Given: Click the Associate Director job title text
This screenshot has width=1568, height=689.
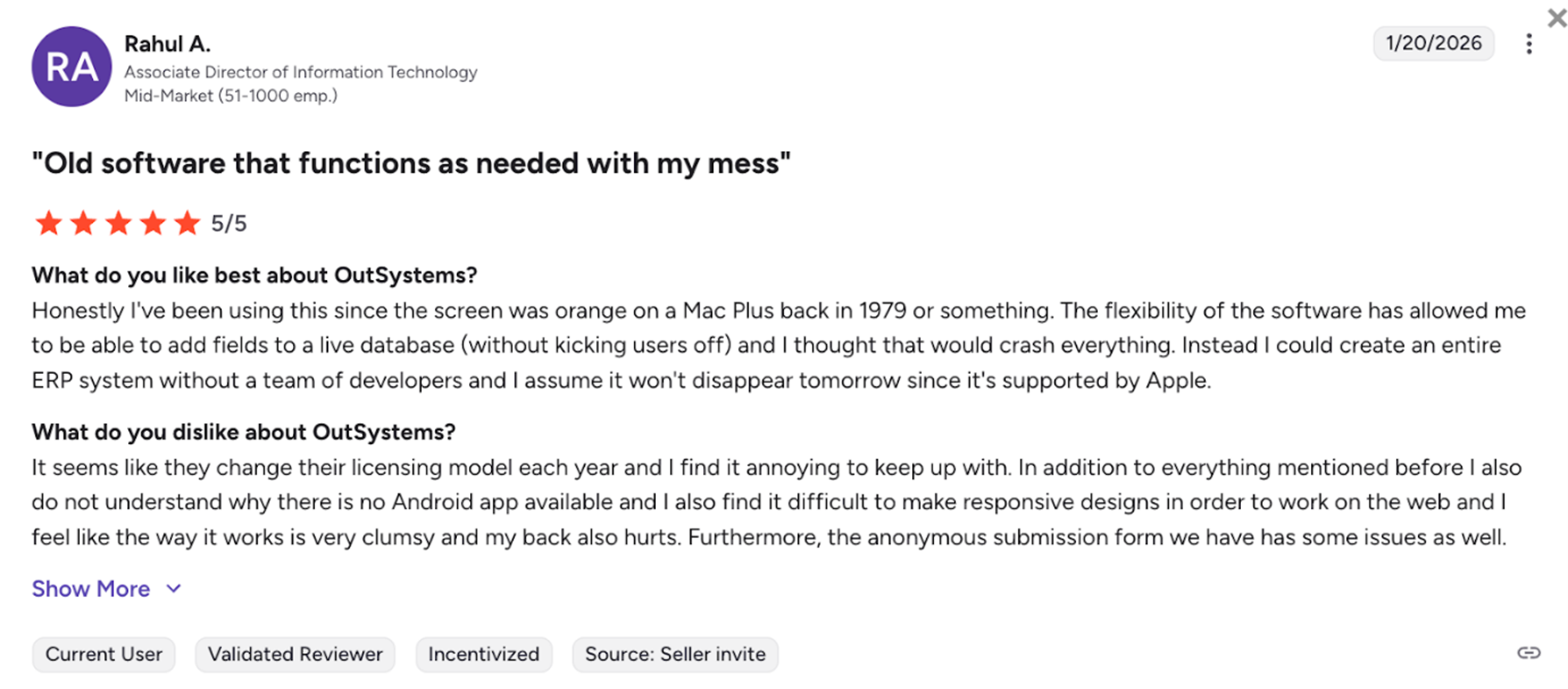Looking at the screenshot, I should (x=301, y=72).
